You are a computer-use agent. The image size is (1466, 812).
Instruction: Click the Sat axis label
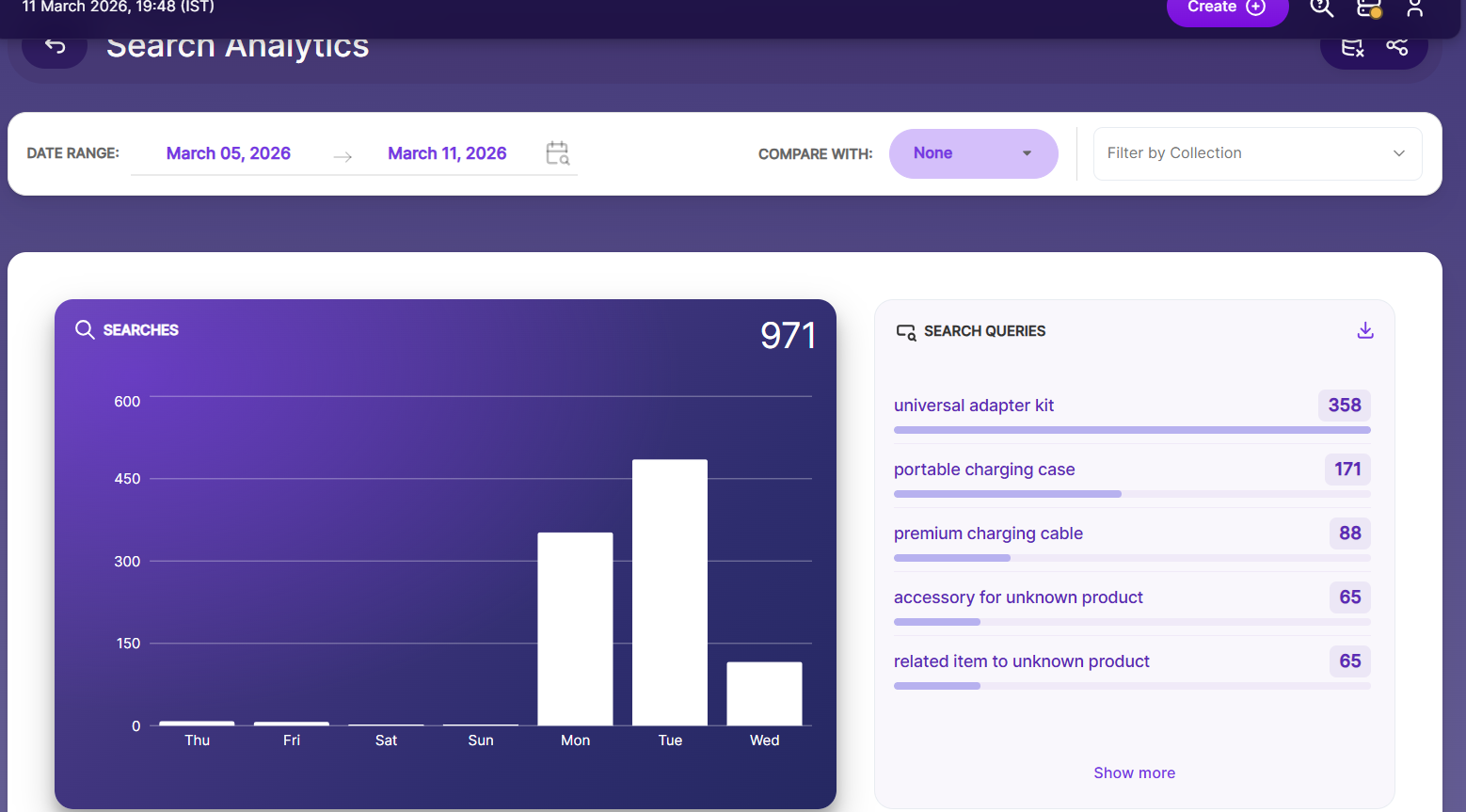click(x=386, y=740)
